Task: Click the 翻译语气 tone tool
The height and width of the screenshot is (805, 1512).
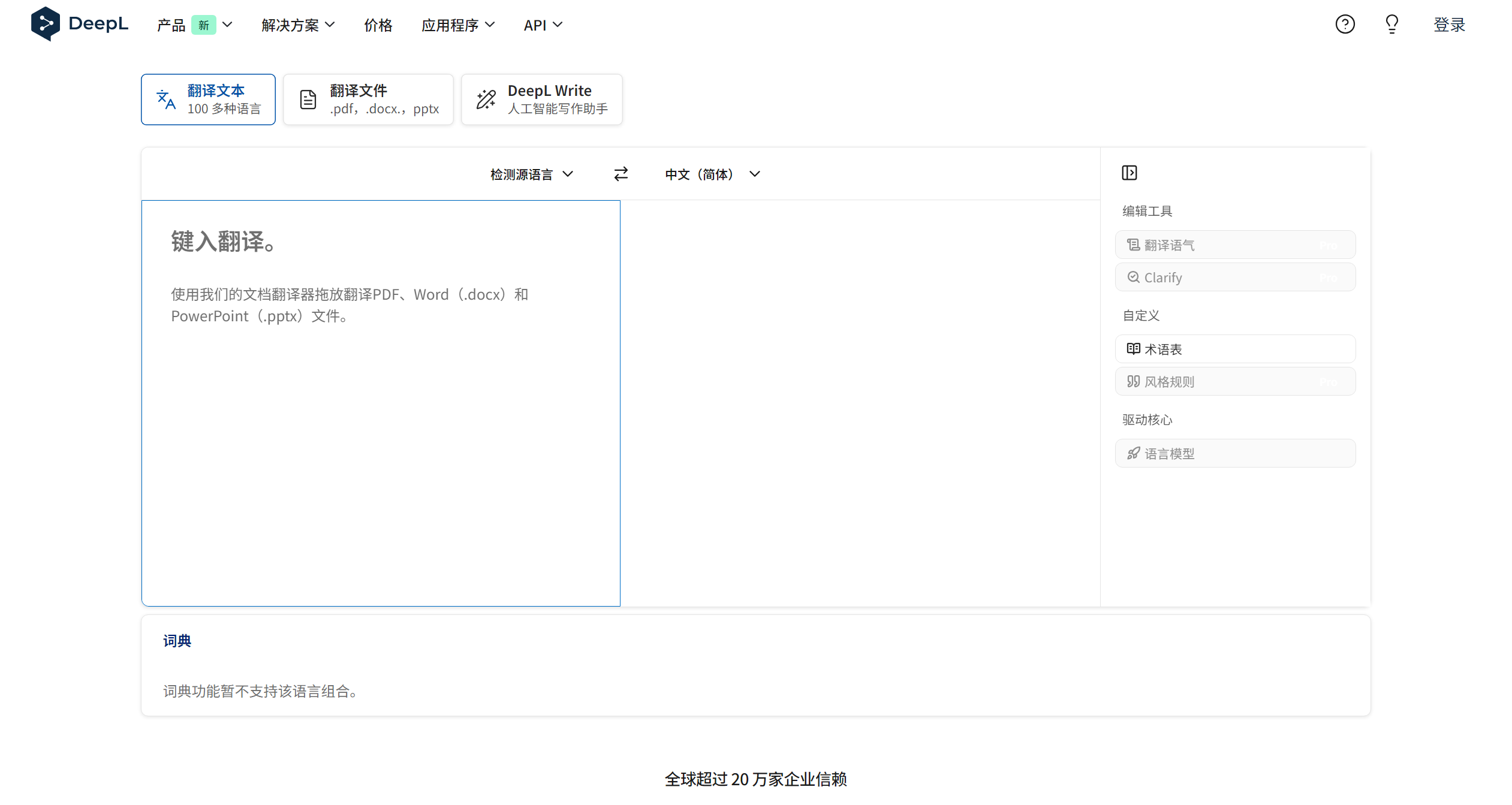Action: pos(1234,244)
